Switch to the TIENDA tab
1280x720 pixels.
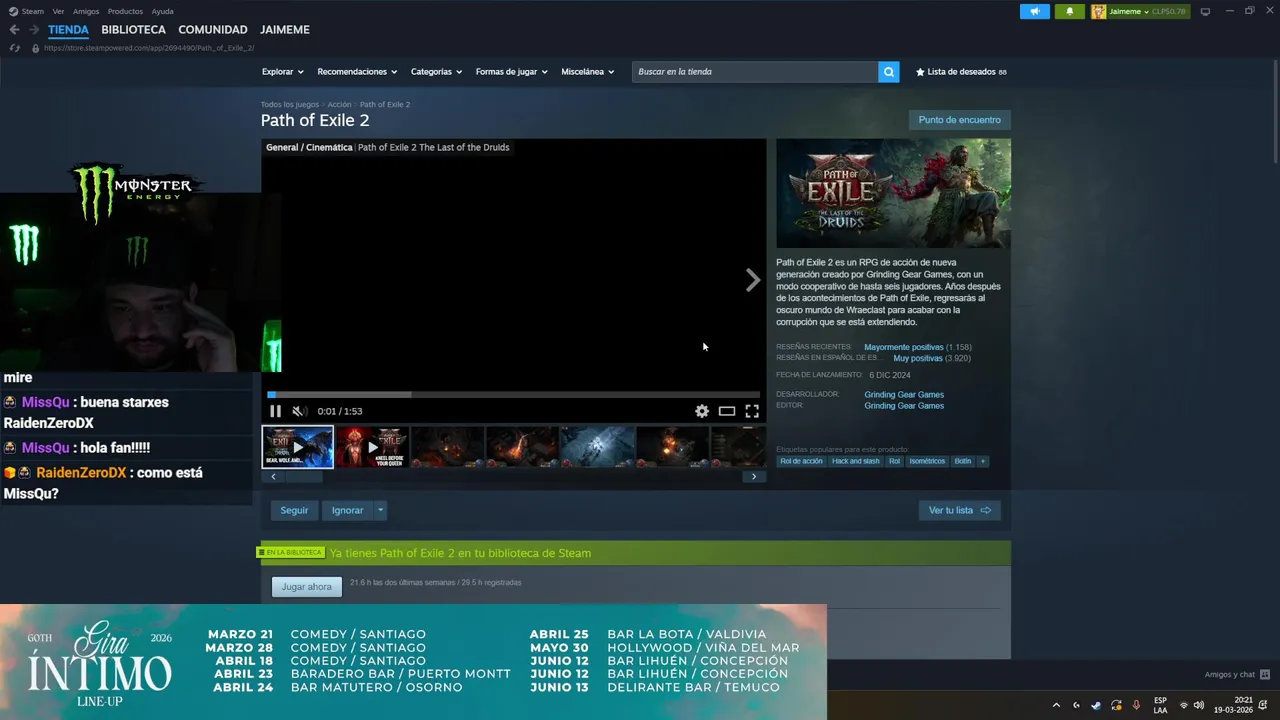[x=68, y=30]
